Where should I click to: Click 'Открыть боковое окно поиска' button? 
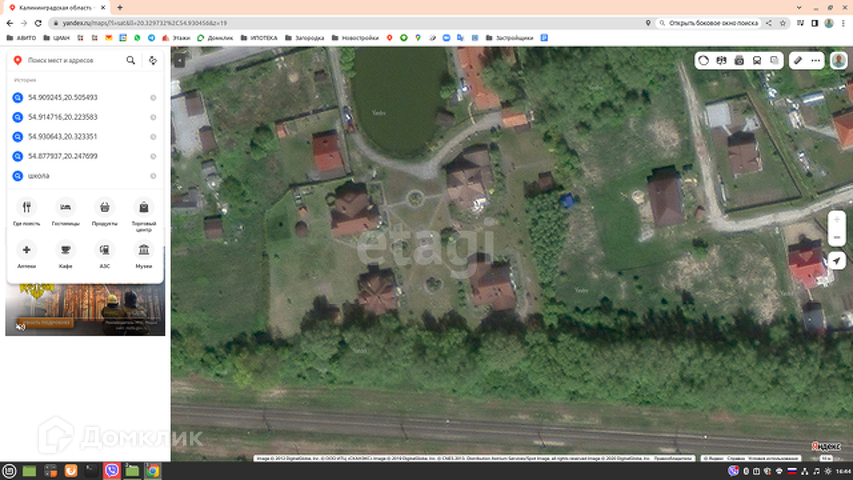[x=708, y=23]
